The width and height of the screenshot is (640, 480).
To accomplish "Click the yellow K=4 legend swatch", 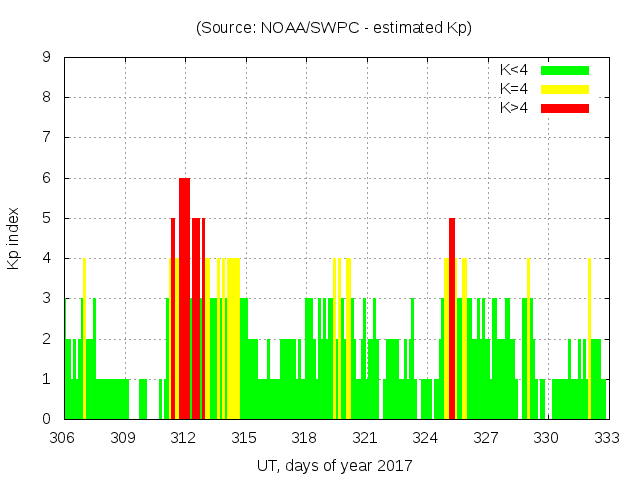I will [565, 89].
